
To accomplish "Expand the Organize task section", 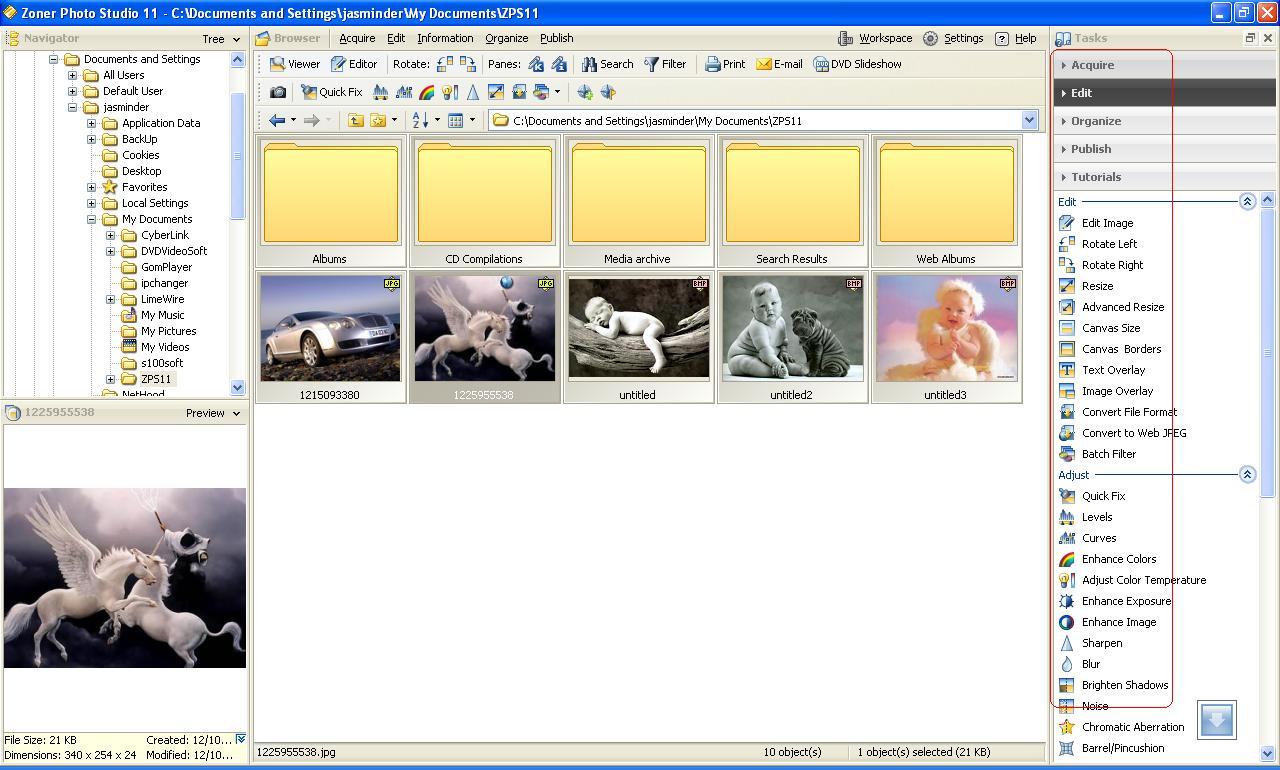I will tap(1097, 120).
